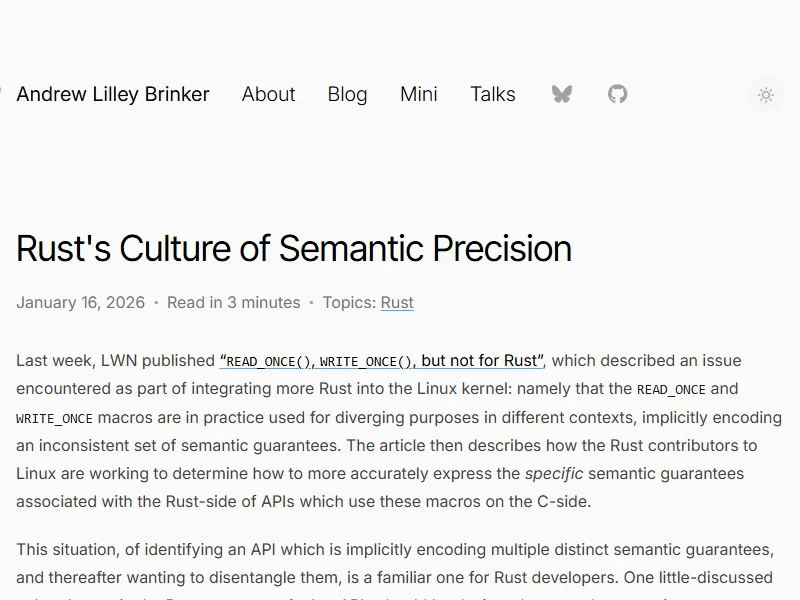Screen dimensions: 800x600
Task: Click the italicized word "specific"
Action: (x=554, y=473)
